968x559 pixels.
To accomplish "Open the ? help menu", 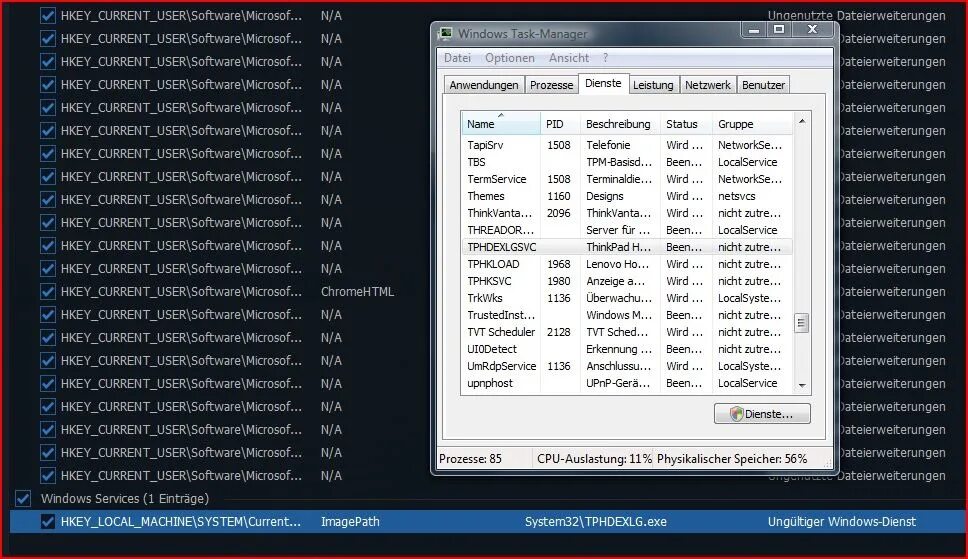I will coord(606,58).
